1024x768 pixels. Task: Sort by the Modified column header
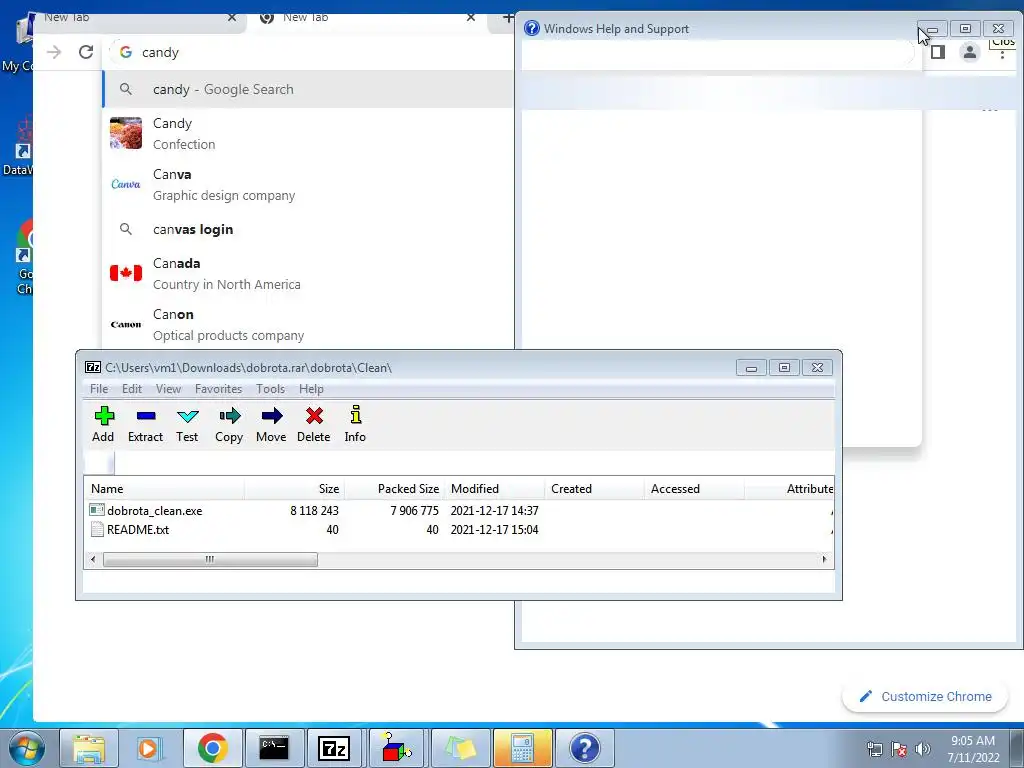pos(494,488)
